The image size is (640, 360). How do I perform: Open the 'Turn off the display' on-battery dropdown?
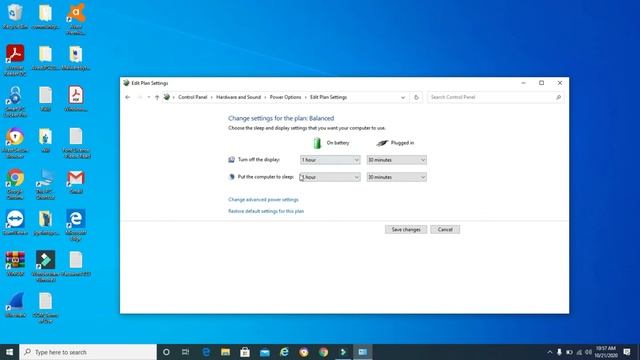(330, 160)
